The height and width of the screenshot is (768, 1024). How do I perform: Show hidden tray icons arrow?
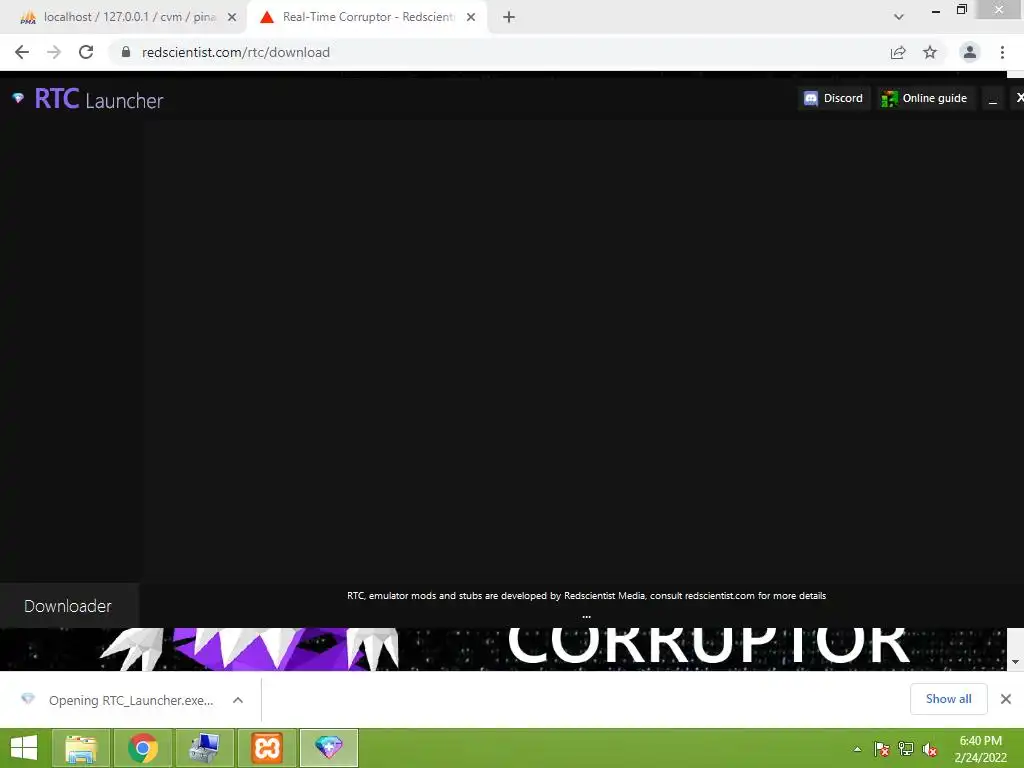click(857, 750)
